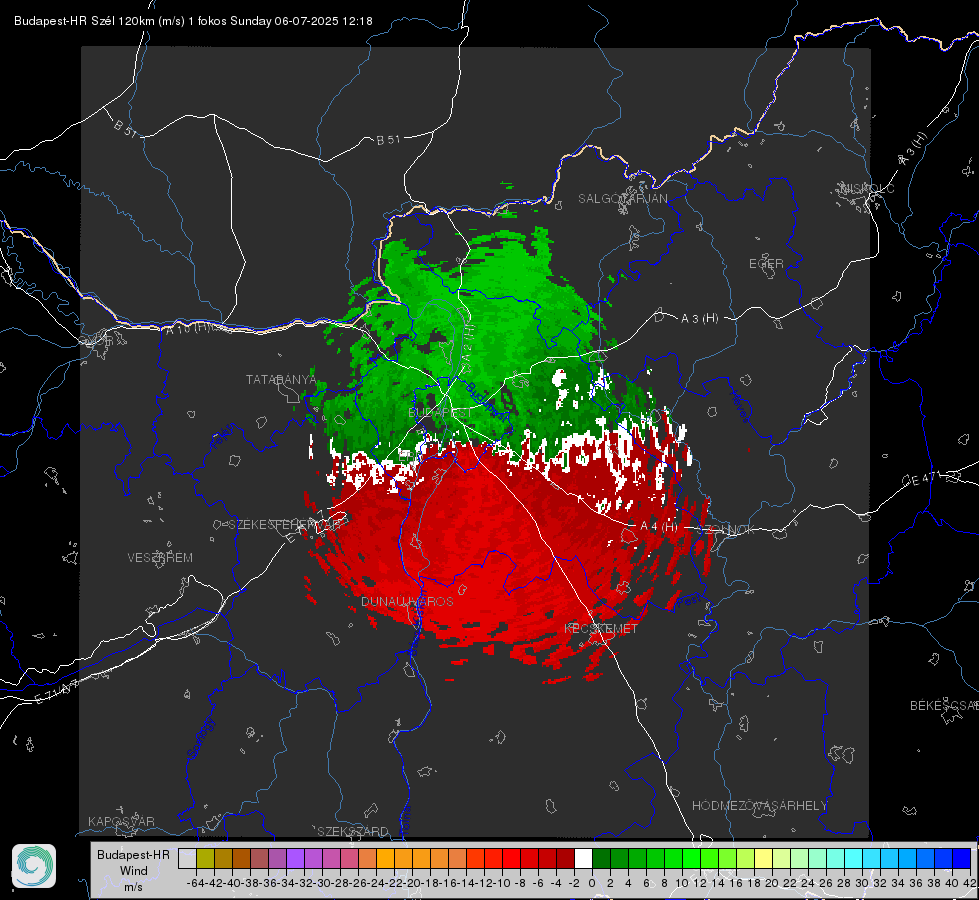Click the 24 value on the legend scale
The height and width of the screenshot is (900, 979).
point(808,883)
